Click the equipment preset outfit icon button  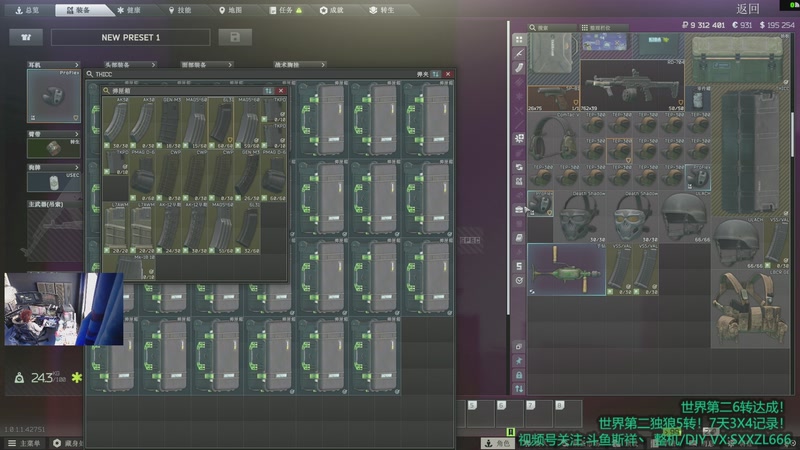tap(26, 37)
